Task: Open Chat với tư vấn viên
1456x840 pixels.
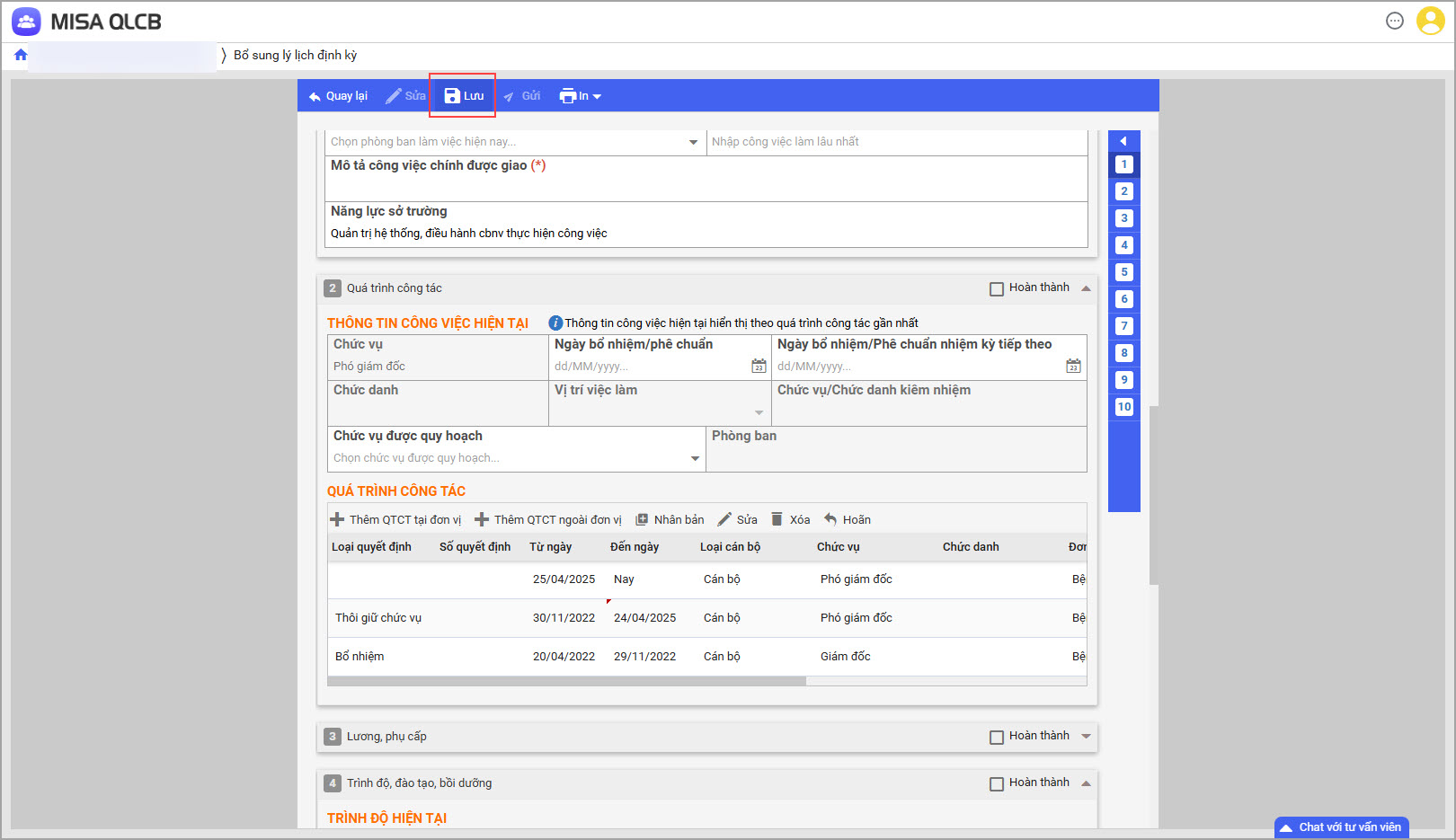Action: (1341, 827)
